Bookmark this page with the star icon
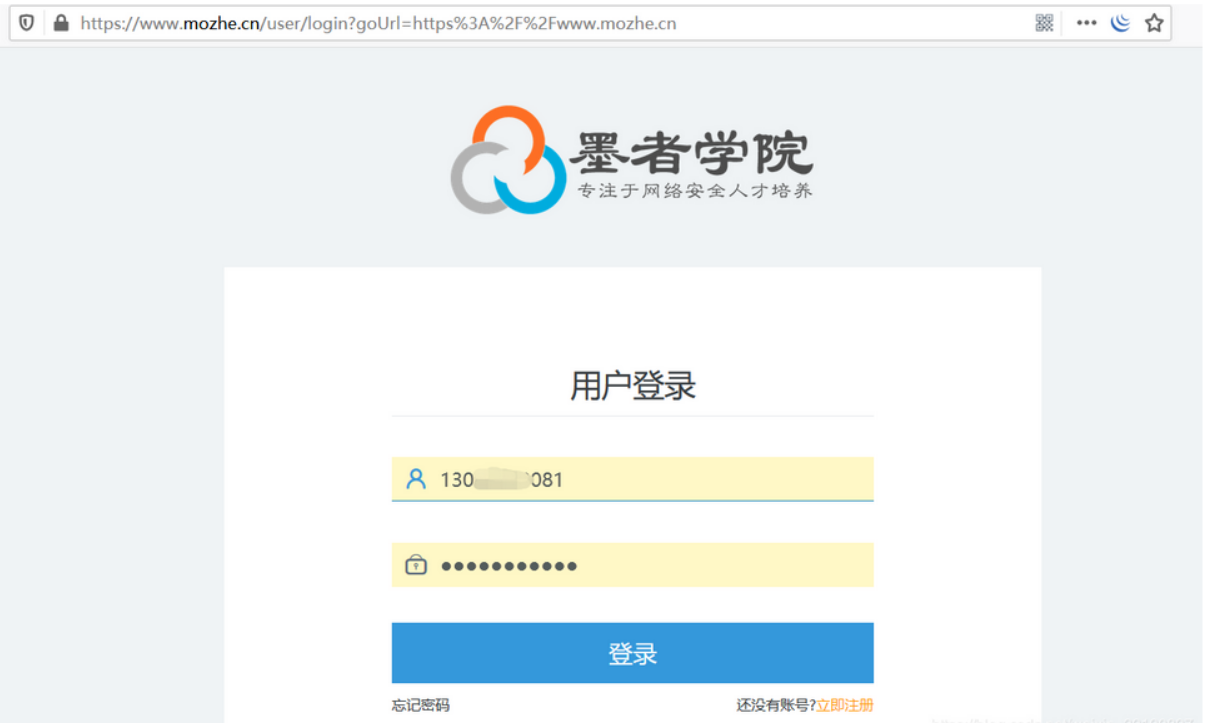Image resolution: width=1205 pixels, height=725 pixels. click(x=1154, y=23)
